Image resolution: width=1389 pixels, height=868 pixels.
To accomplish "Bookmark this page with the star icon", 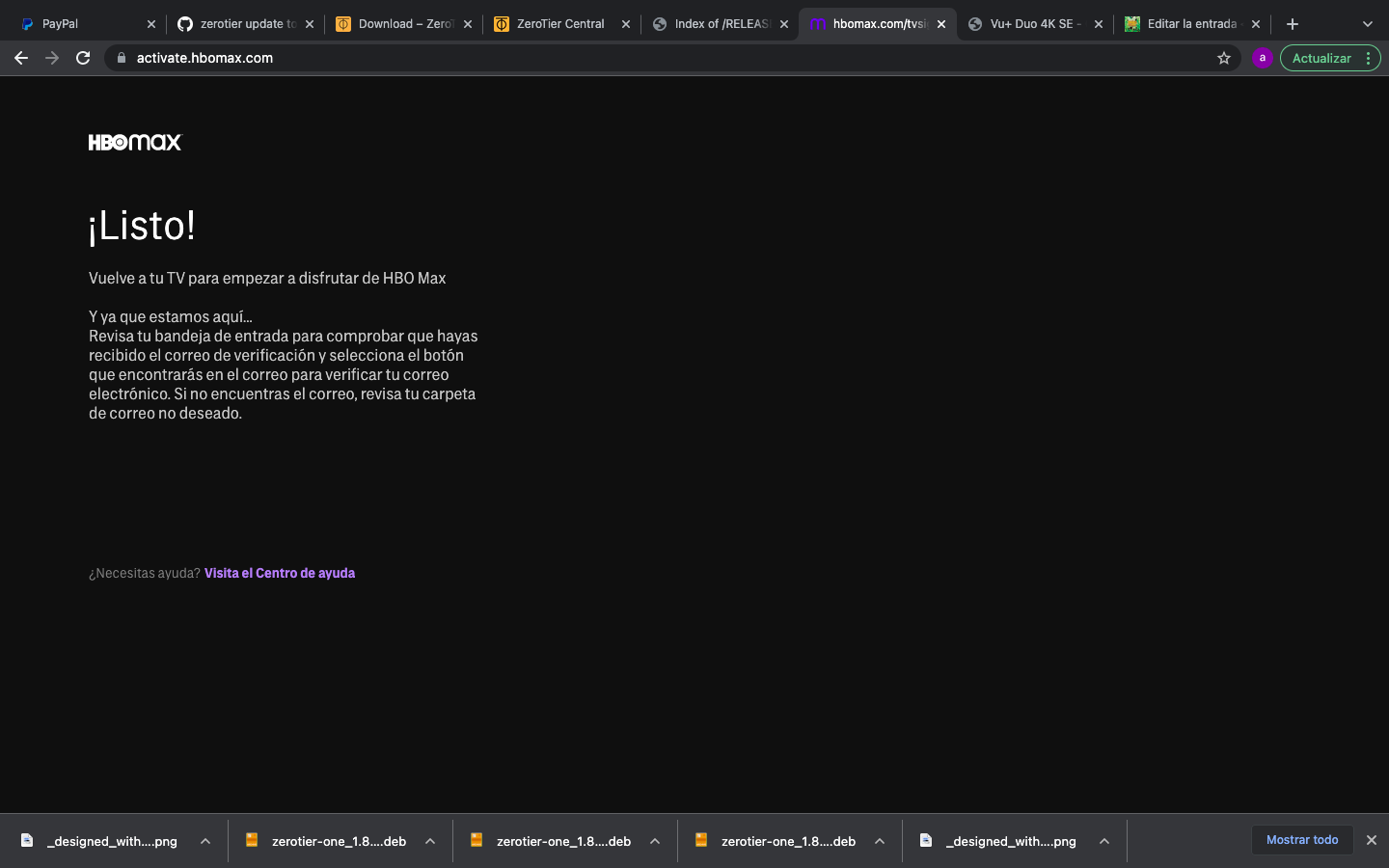I will pyautogui.click(x=1224, y=58).
